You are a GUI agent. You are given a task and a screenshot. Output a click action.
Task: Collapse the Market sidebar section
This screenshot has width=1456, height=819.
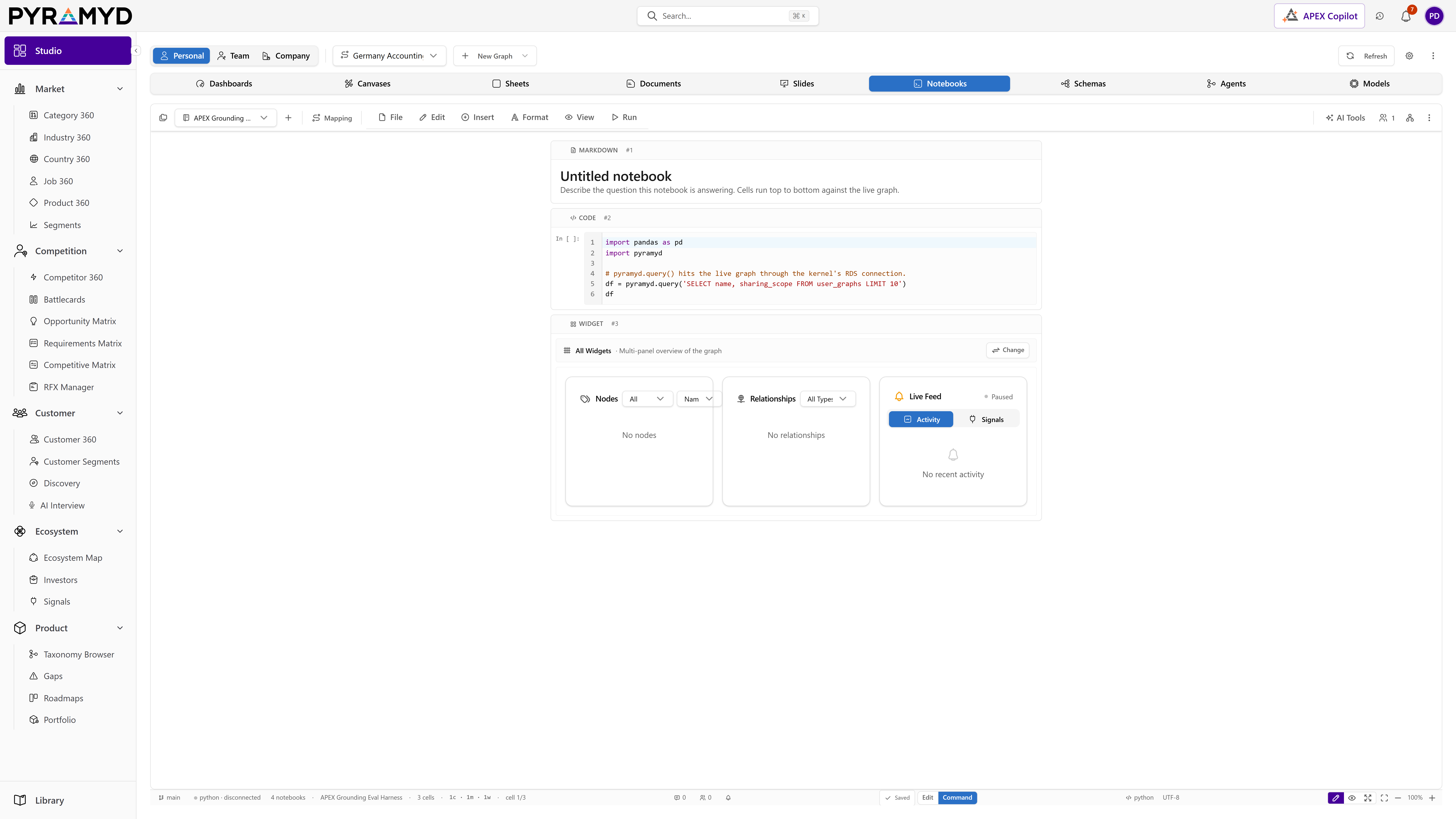(120, 89)
